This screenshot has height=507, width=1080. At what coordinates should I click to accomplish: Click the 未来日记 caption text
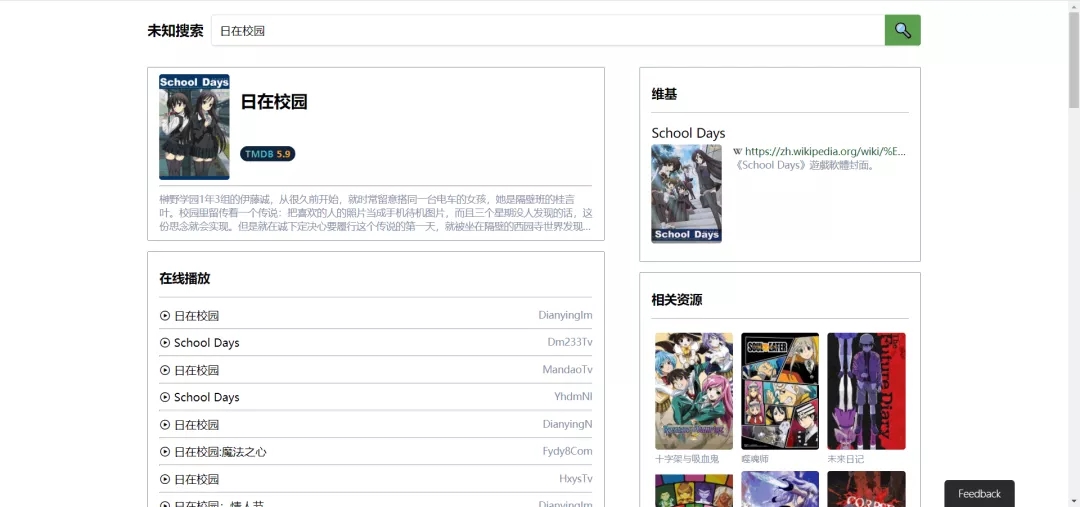pyautogui.click(x=846, y=459)
